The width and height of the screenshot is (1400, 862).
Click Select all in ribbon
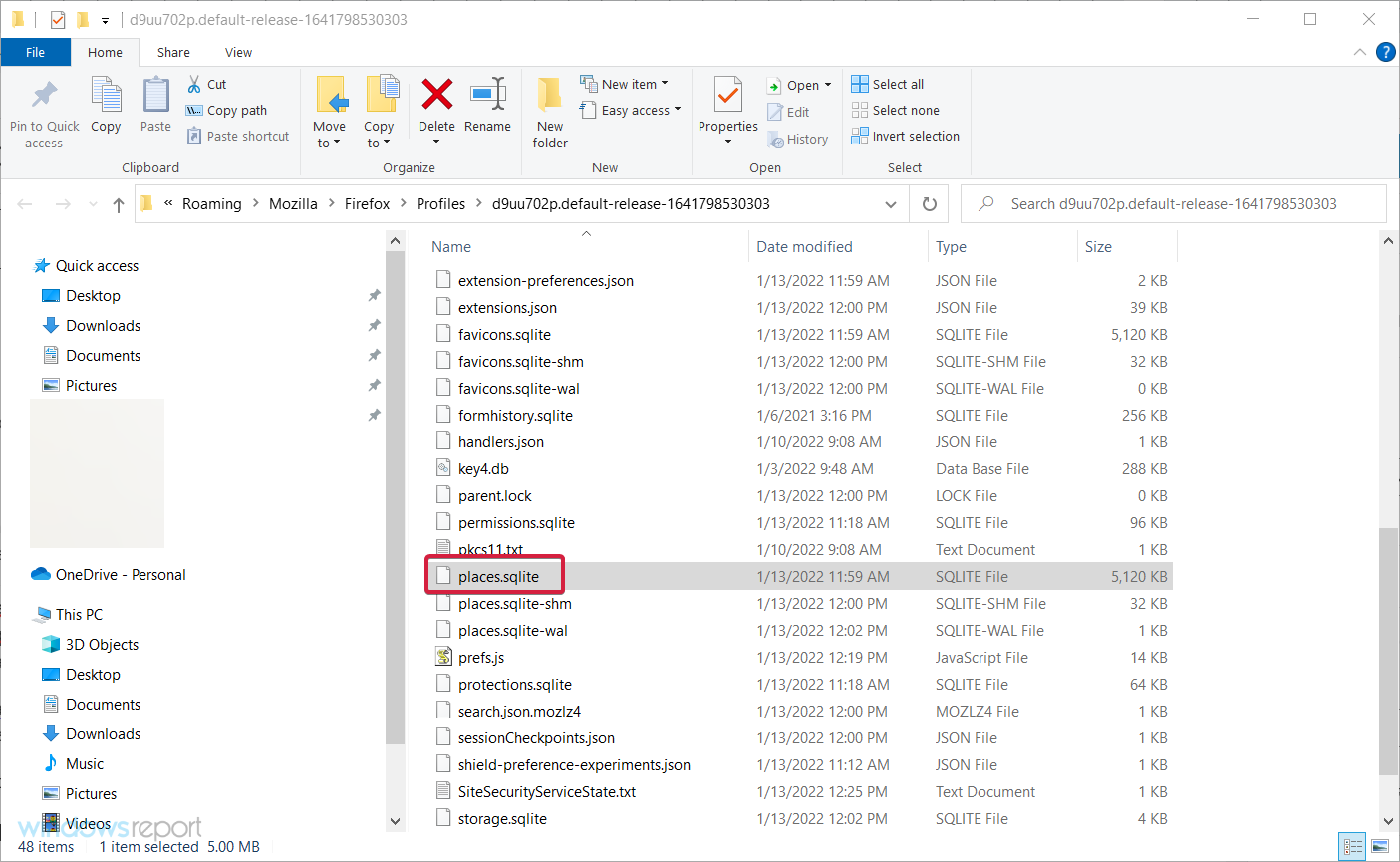[888, 85]
